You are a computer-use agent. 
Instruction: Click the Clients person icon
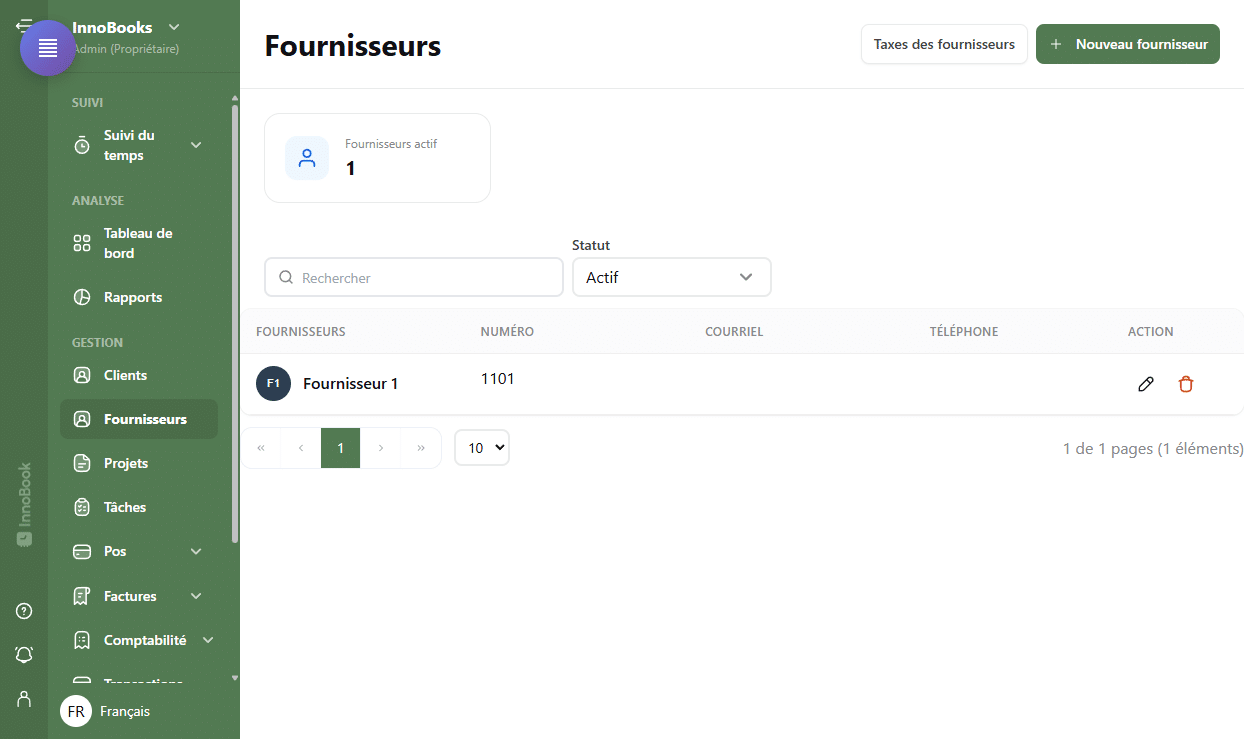coord(82,375)
